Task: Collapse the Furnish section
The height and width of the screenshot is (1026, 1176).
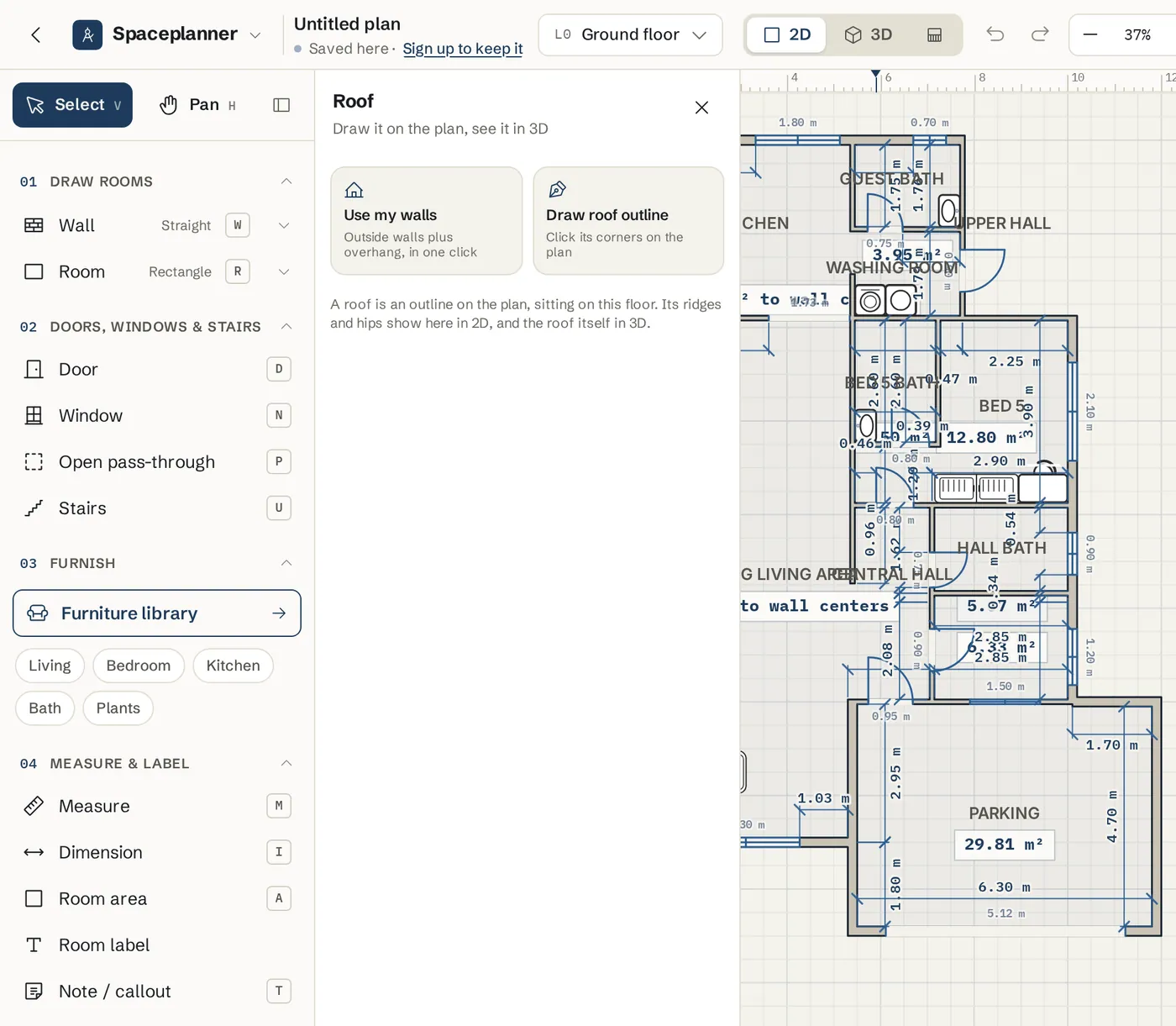Action: pyautogui.click(x=286, y=563)
